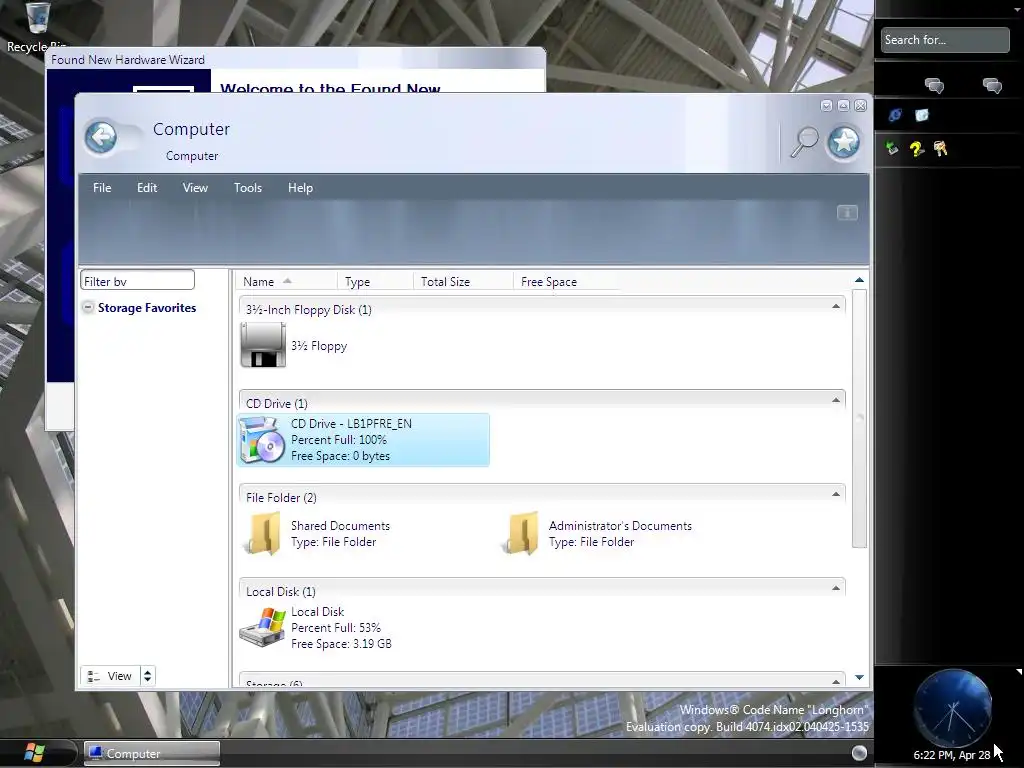The height and width of the screenshot is (768, 1024).
Task: Open the Recycle Bin on the desktop
Action: (37, 26)
